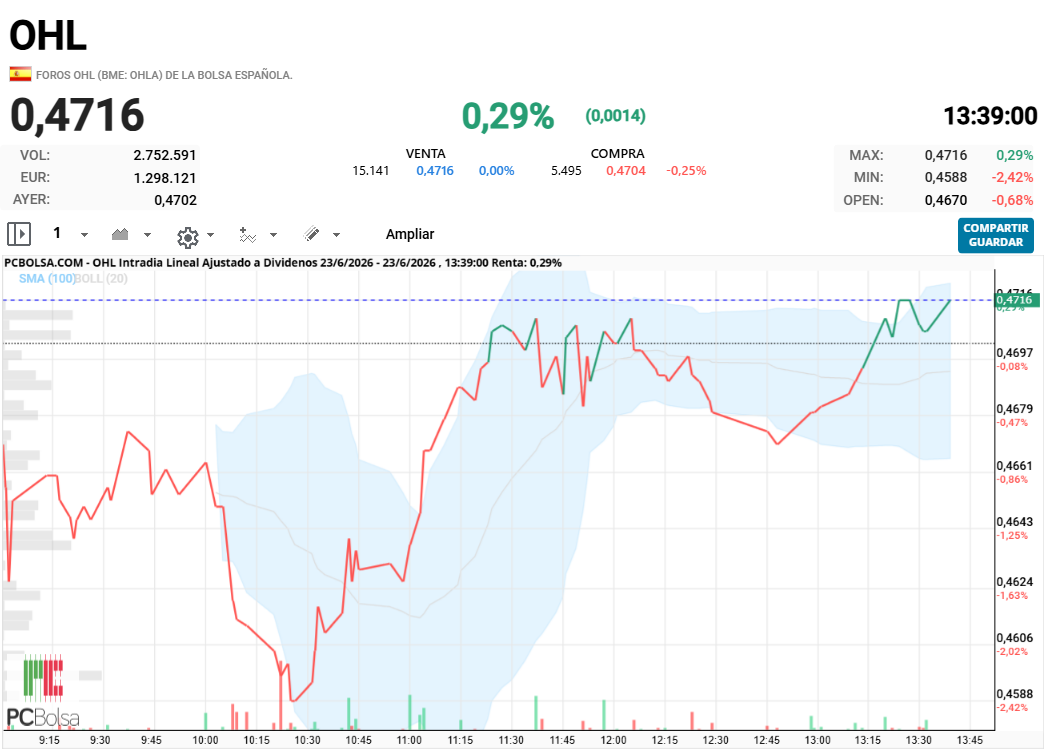Click the 12:30 time axis label
The height and width of the screenshot is (749, 1046).
coord(715,740)
